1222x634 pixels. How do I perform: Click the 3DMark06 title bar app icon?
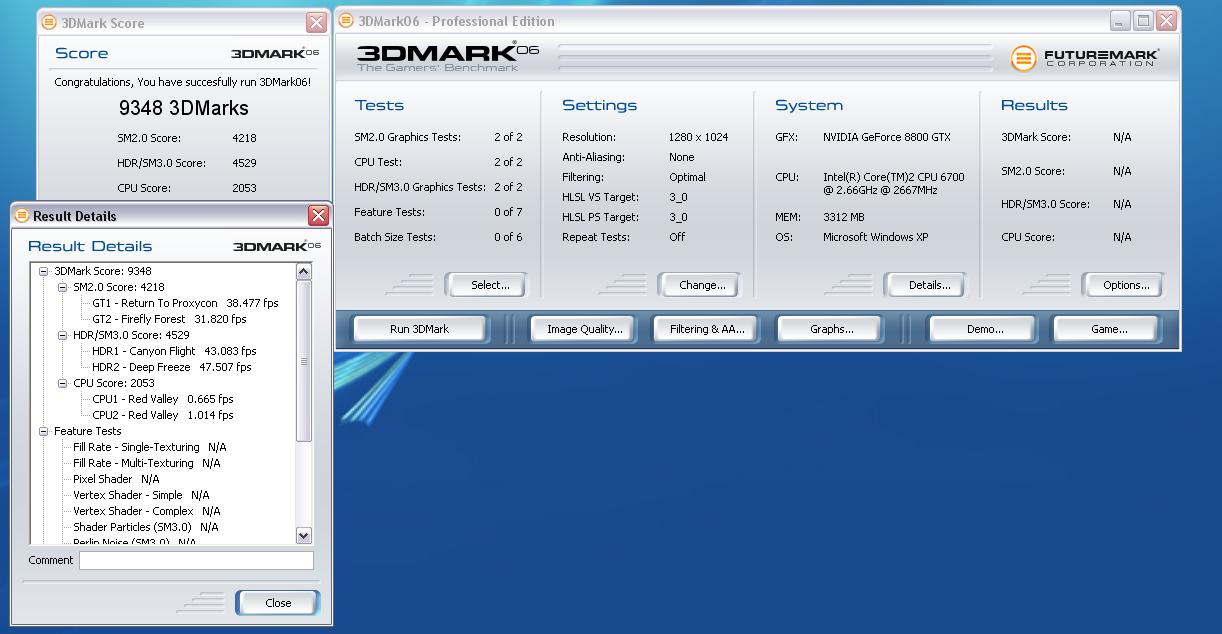coord(347,20)
